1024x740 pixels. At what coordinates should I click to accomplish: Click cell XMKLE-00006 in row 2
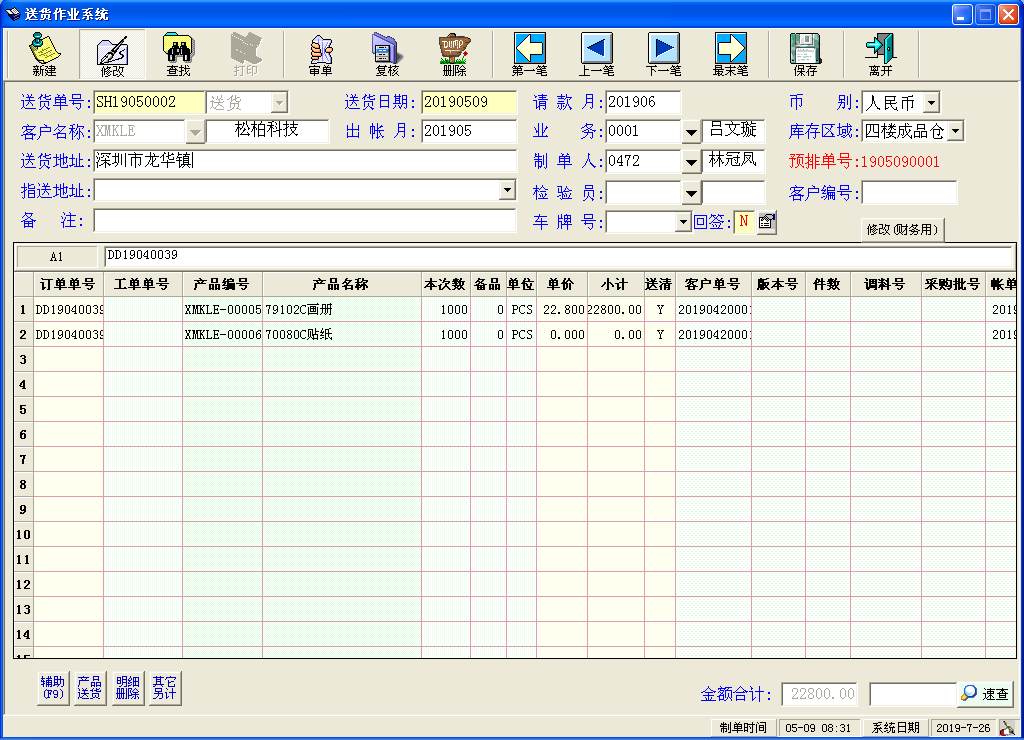(223, 334)
